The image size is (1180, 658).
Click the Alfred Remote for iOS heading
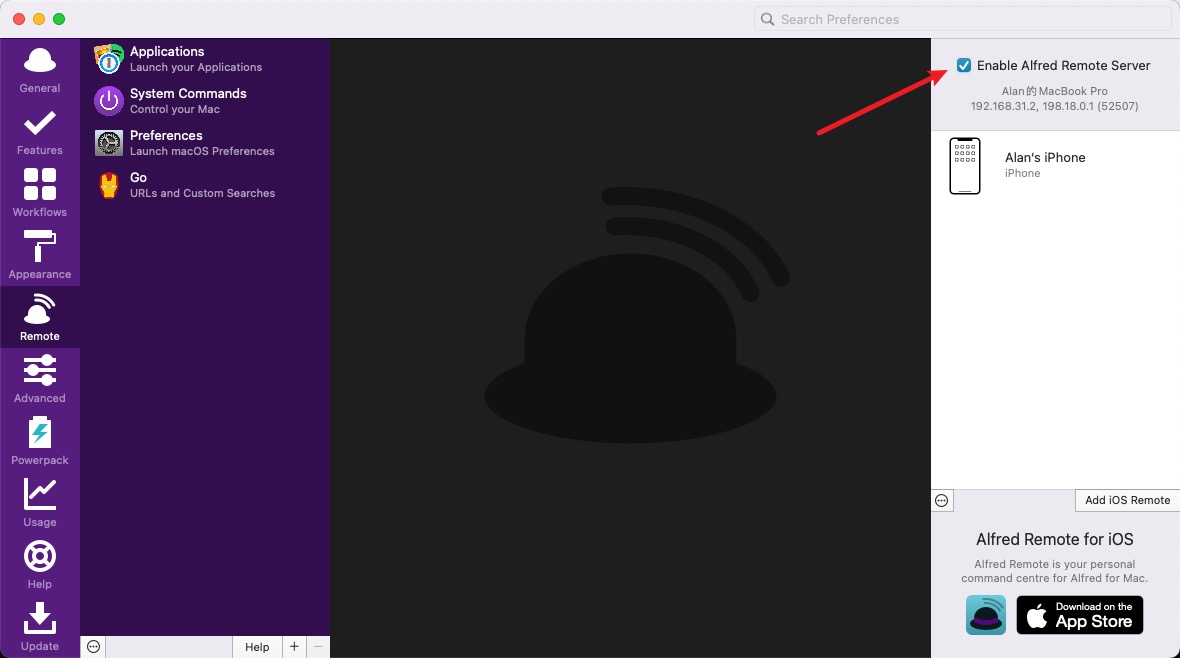point(1054,539)
